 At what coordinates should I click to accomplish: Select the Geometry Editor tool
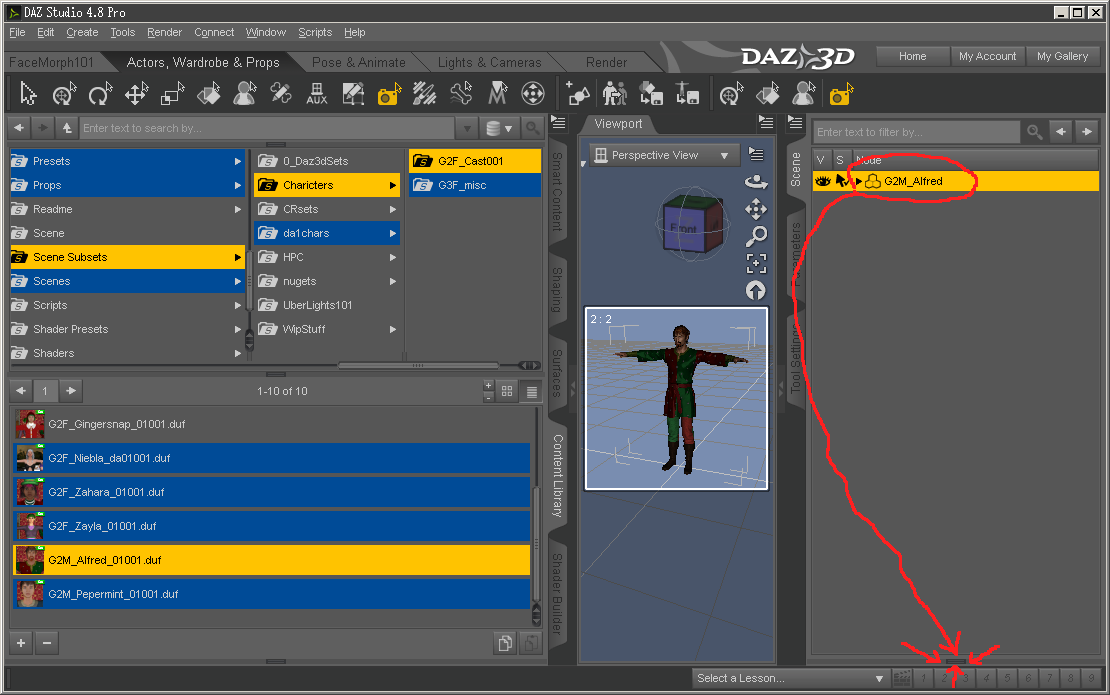point(353,93)
